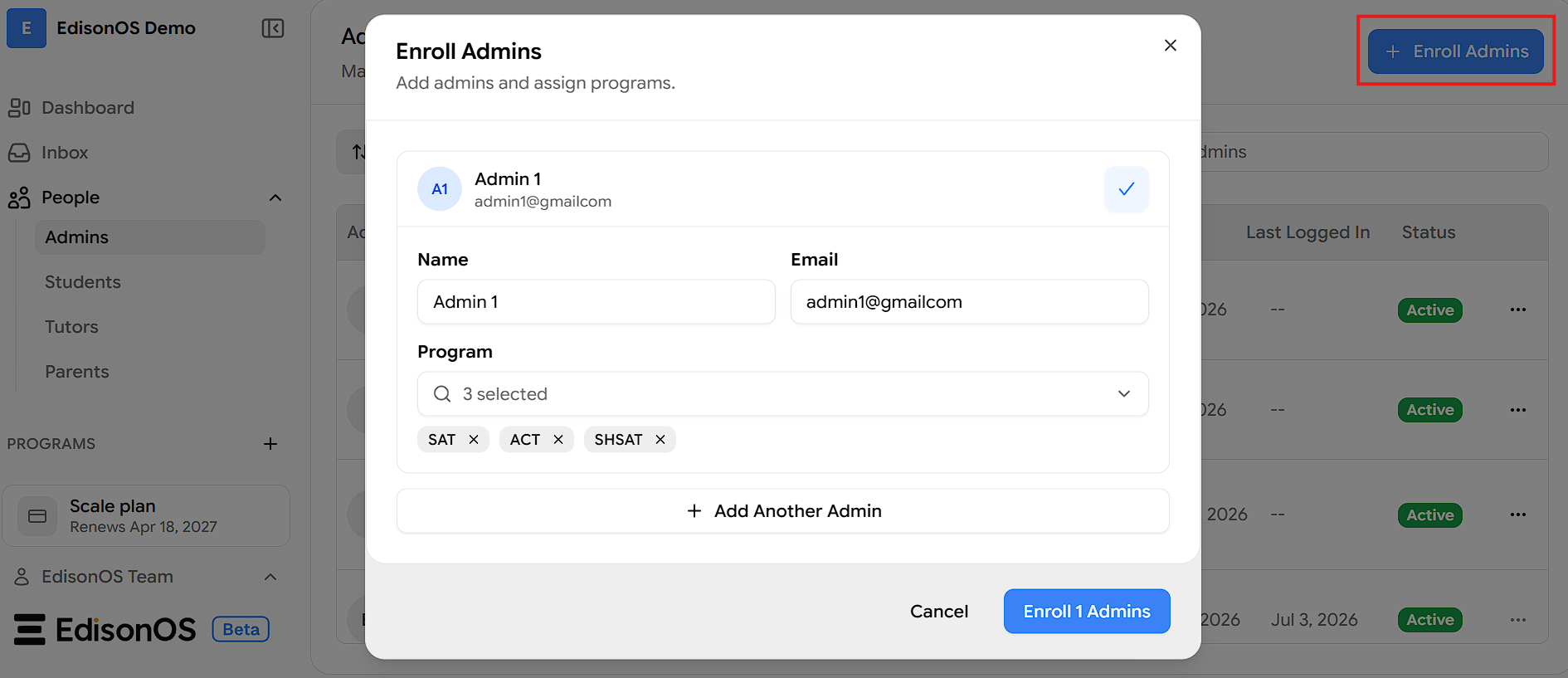Click the plus icon beside PROGRAMS
The width and height of the screenshot is (1568, 678).
(x=270, y=444)
